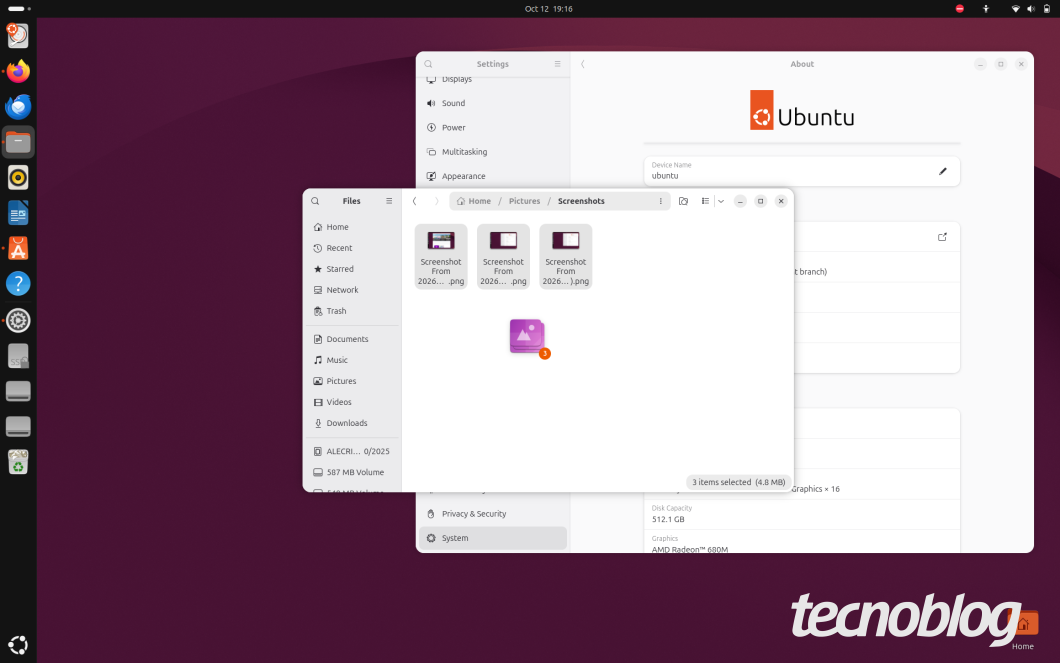Image resolution: width=1060 pixels, height=663 pixels.
Task: Select the second screenshot thumbnail
Action: pos(503,257)
